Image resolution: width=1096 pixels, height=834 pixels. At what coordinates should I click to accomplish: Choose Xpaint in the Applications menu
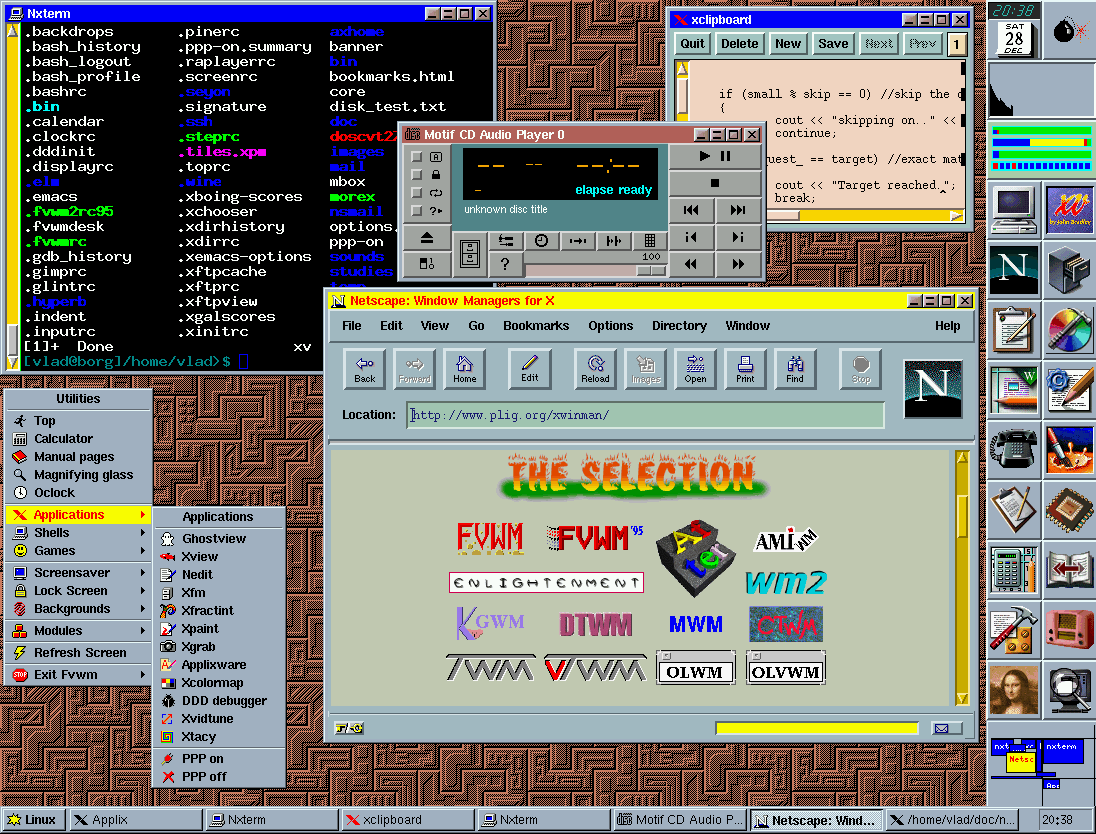(219, 628)
